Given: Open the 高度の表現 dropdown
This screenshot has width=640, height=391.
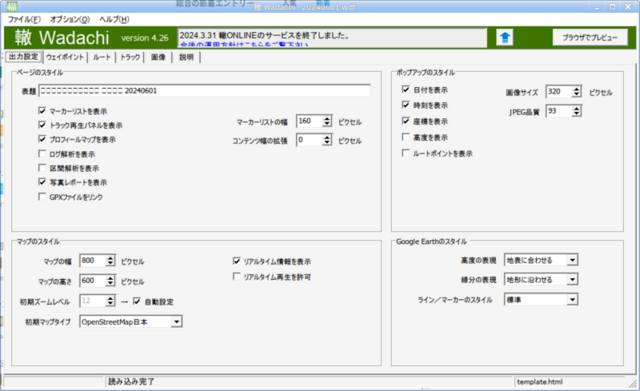Looking at the screenshot, I should point(572,260).
